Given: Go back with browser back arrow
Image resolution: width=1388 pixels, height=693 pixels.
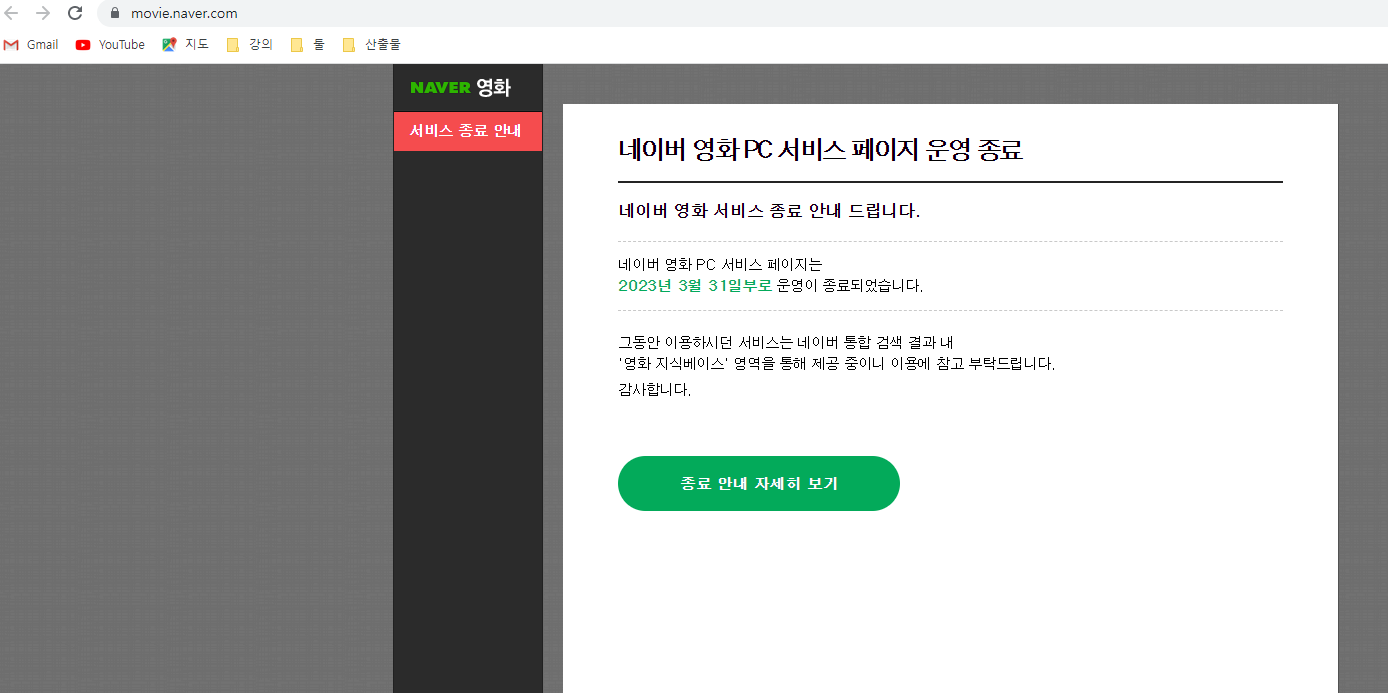Looking at the screenshot, I should tap(12, 13).
